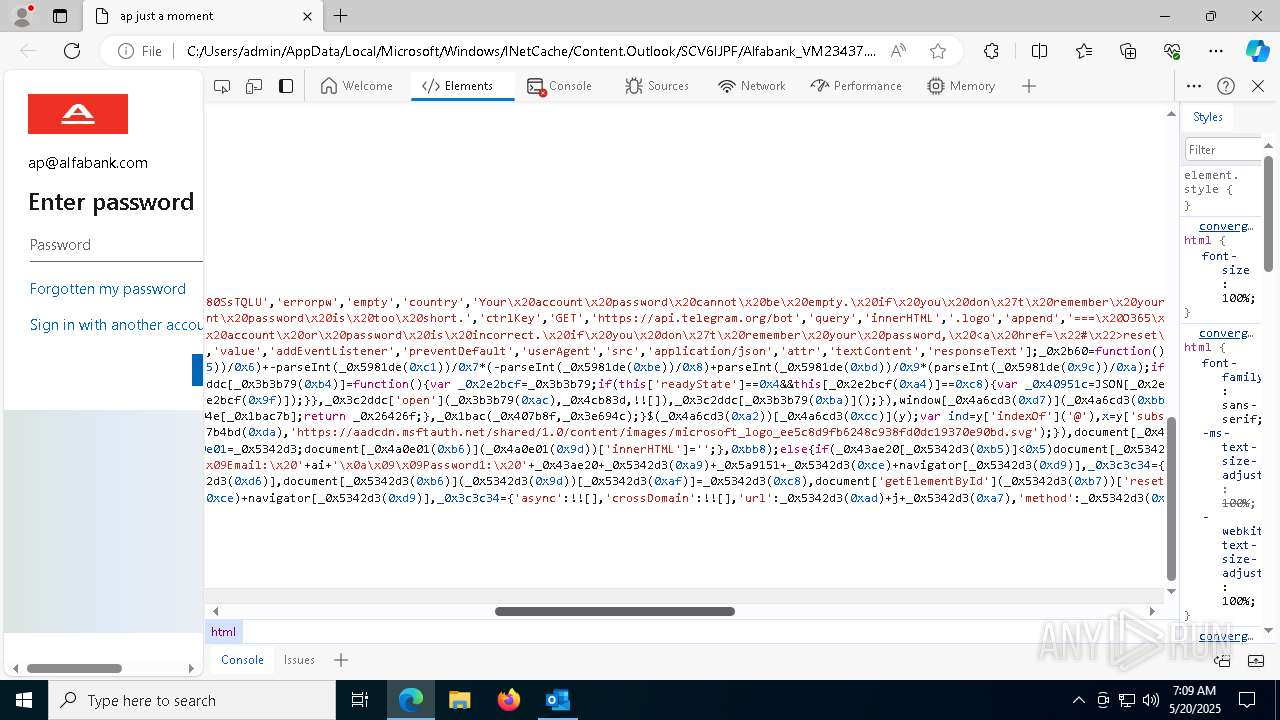The image size is (1280, 720).
Task: Open the tab actions menu icon
Action: pos(60,16)
